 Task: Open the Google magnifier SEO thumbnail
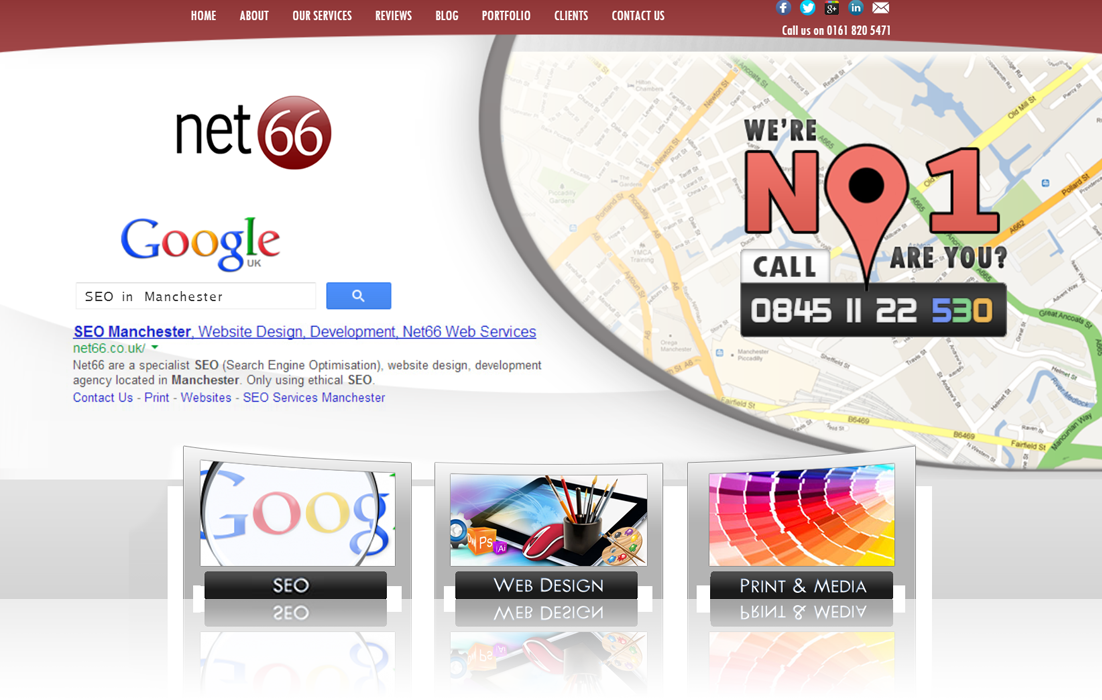[297, 514]
